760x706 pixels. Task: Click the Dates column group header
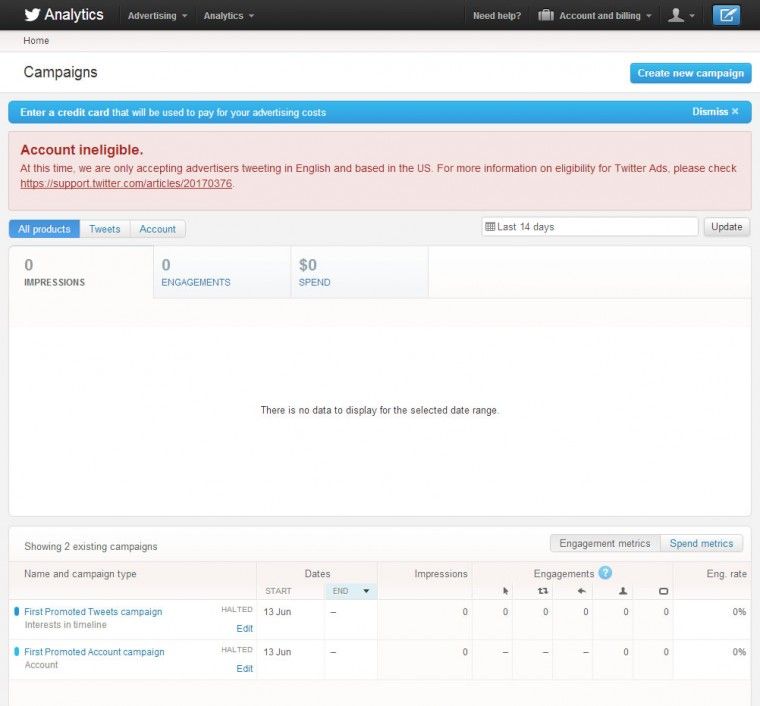(x=317, y=574)
